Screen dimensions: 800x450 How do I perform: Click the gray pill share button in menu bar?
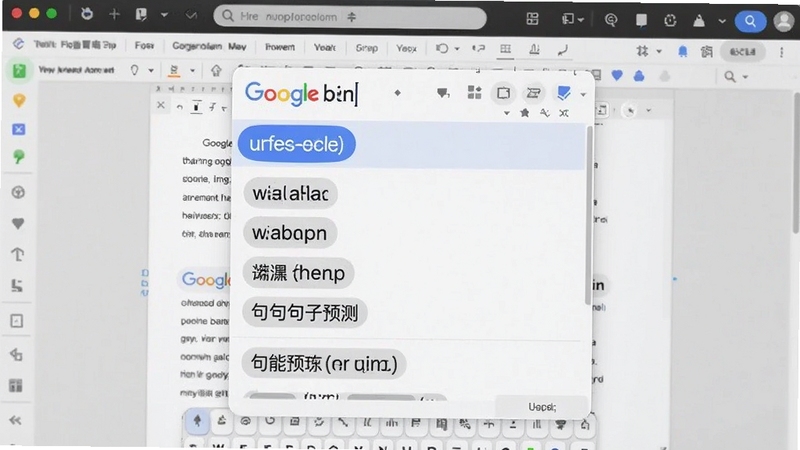click(x=742, y=52)
